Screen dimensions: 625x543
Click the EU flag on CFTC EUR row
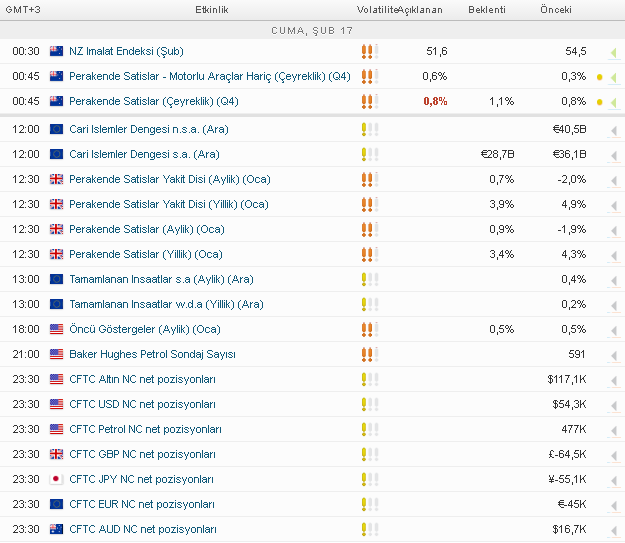click(57, 504)
